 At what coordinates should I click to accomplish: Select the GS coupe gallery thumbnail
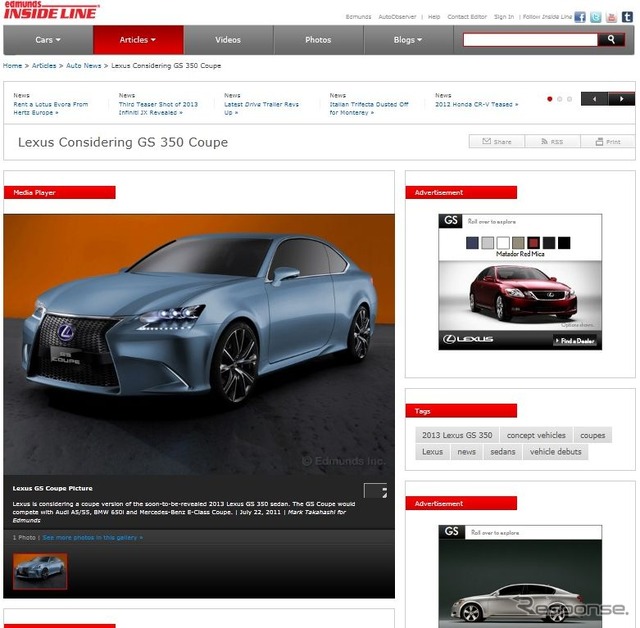tap(40, 571)
